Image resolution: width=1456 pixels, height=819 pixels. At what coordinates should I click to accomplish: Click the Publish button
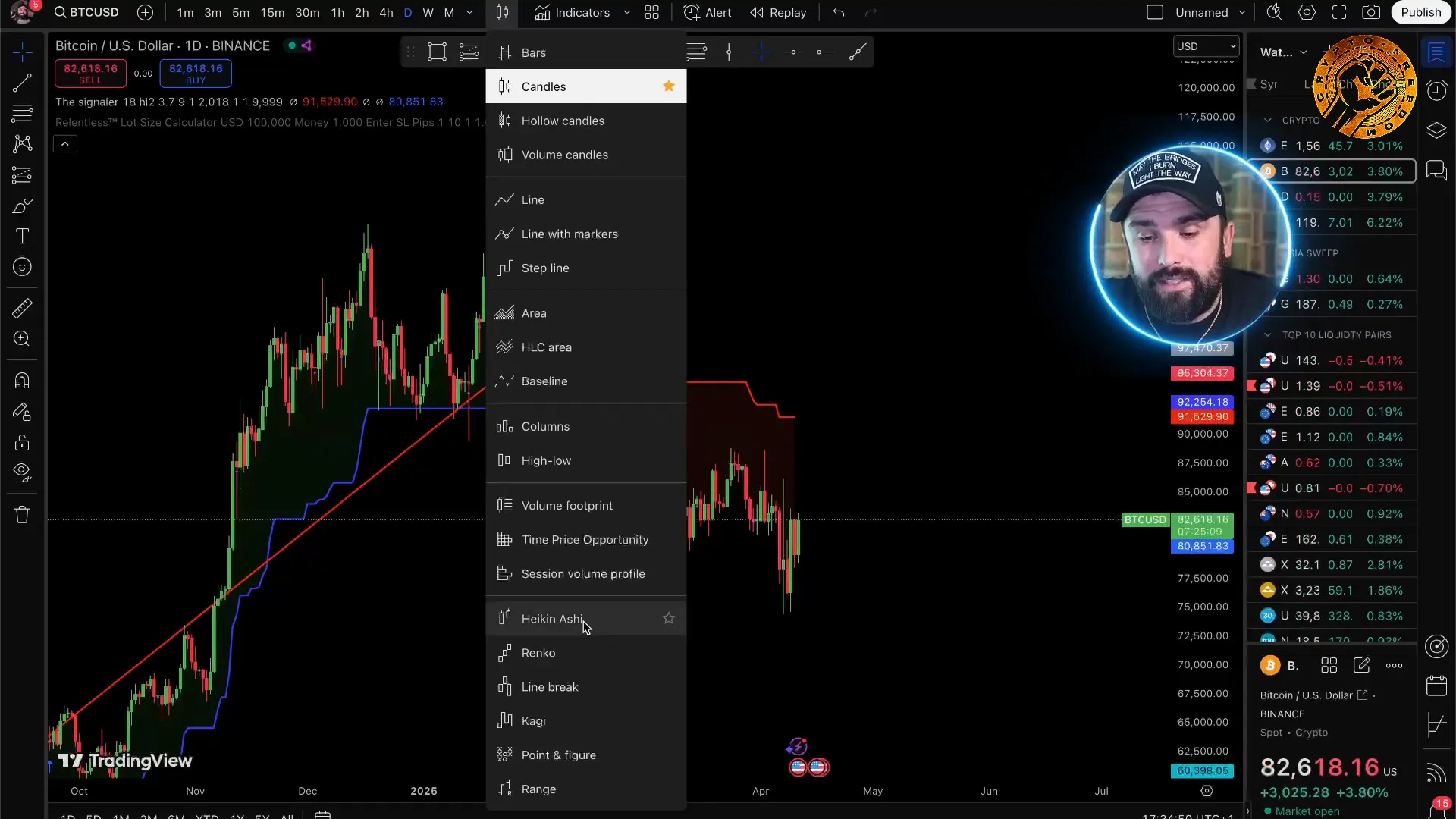[1420, 12]
